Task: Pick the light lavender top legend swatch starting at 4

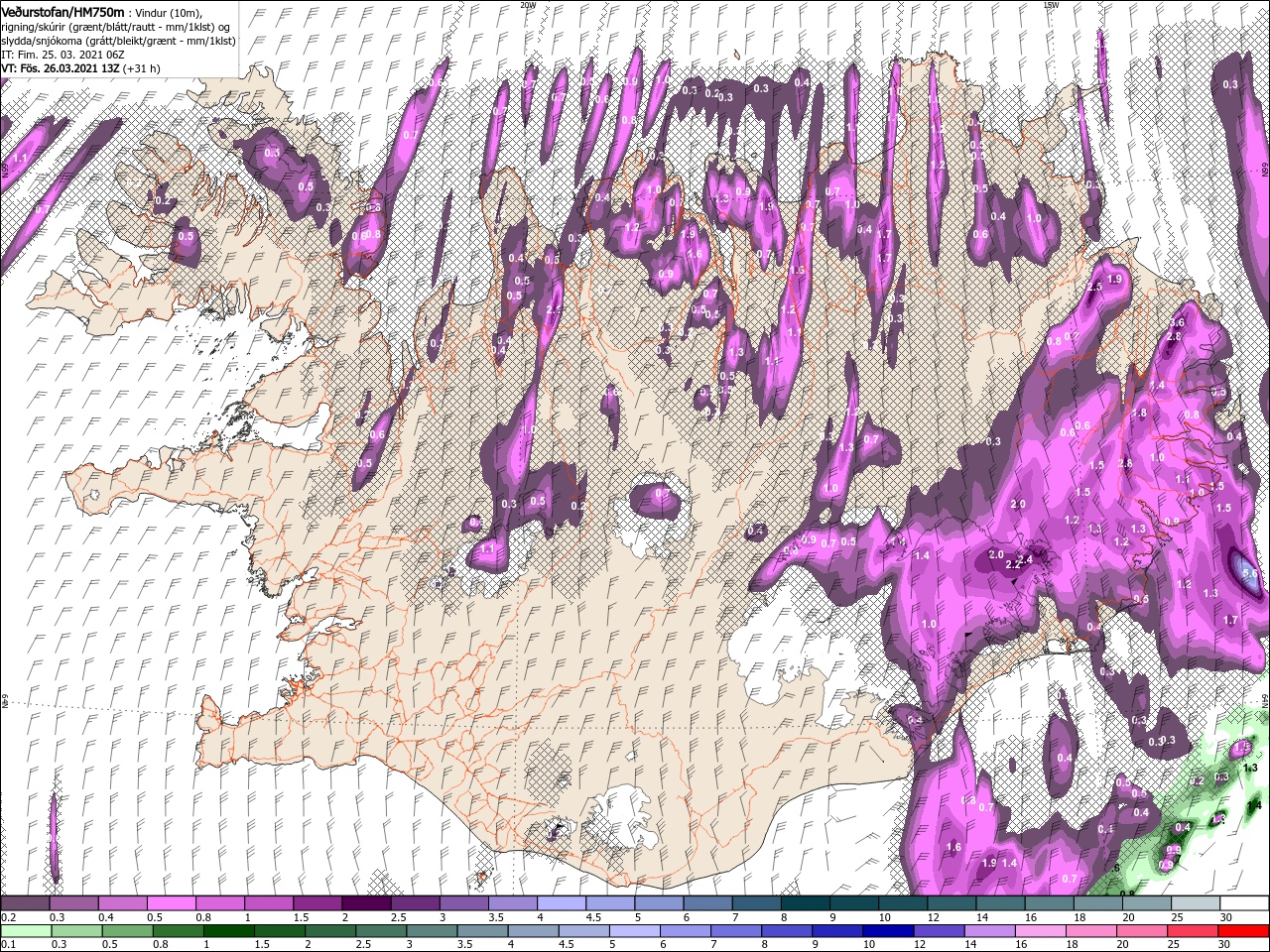Action: tap(562, 903)
